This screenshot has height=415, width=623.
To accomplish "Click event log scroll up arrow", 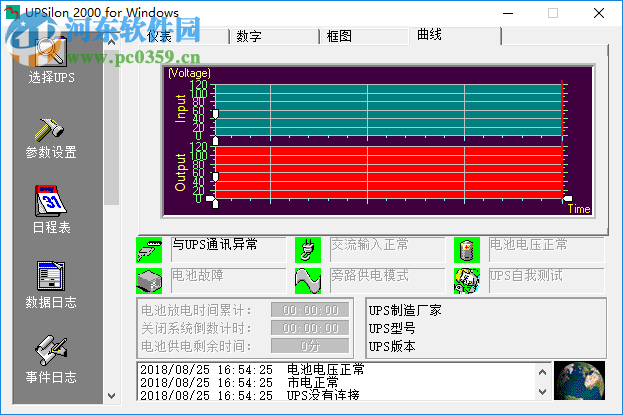I will coord(542,372).
